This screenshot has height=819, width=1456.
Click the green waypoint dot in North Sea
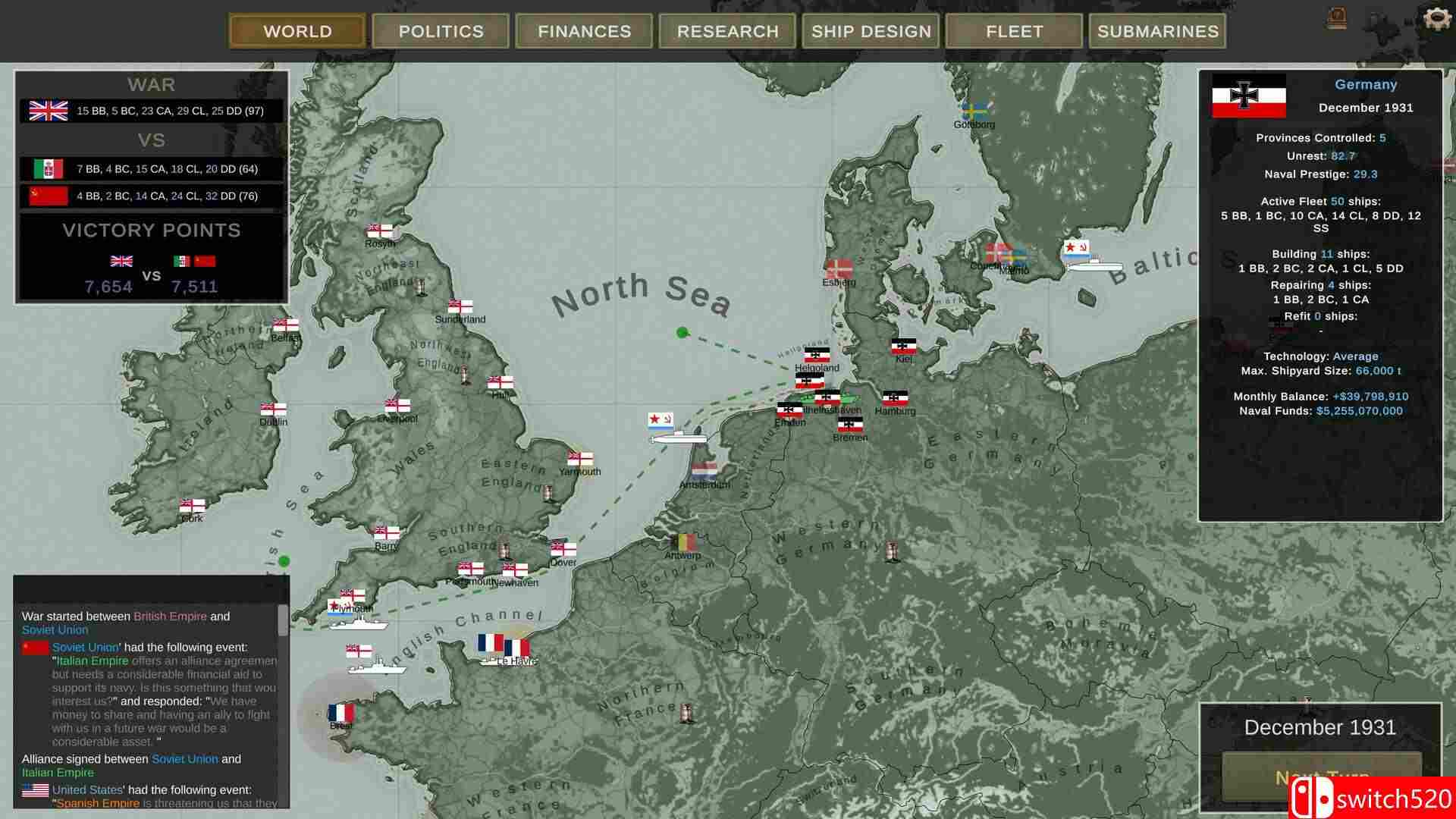click(x=682, y=332)
